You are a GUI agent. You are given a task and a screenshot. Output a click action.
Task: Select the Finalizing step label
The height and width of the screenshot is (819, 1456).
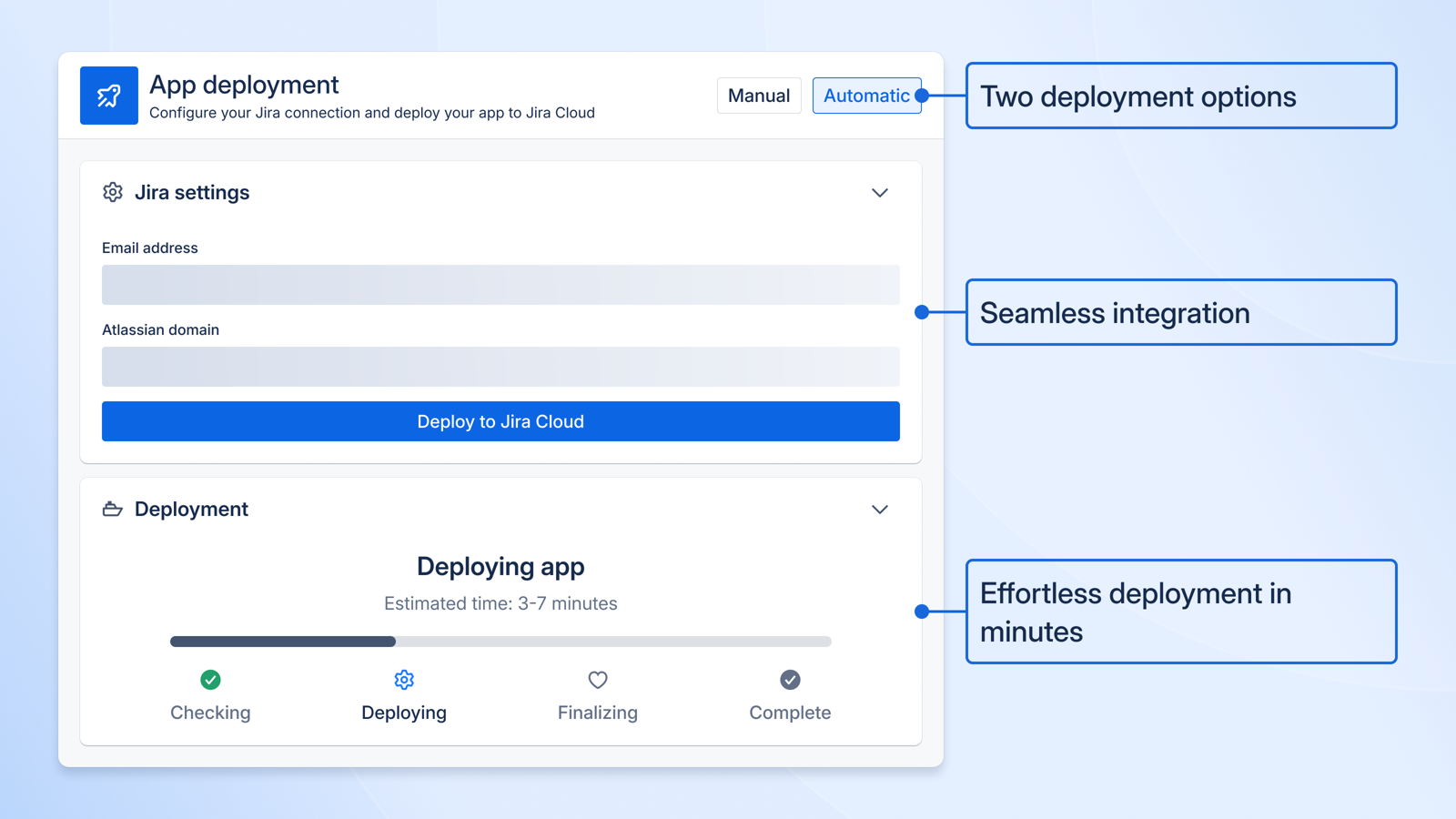click(597, 713)
